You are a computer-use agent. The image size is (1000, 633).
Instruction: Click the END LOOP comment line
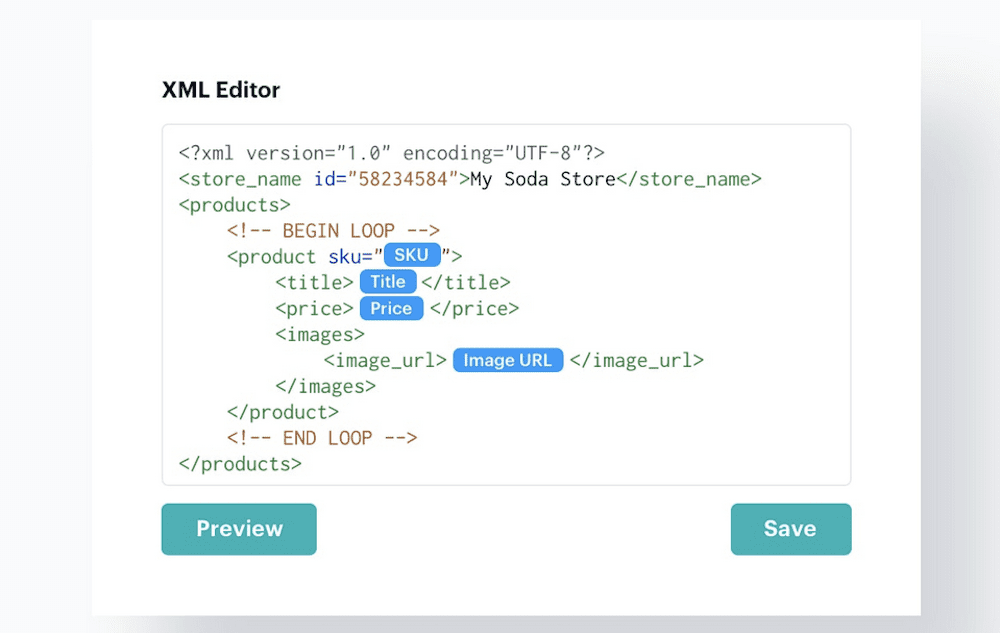320,437
